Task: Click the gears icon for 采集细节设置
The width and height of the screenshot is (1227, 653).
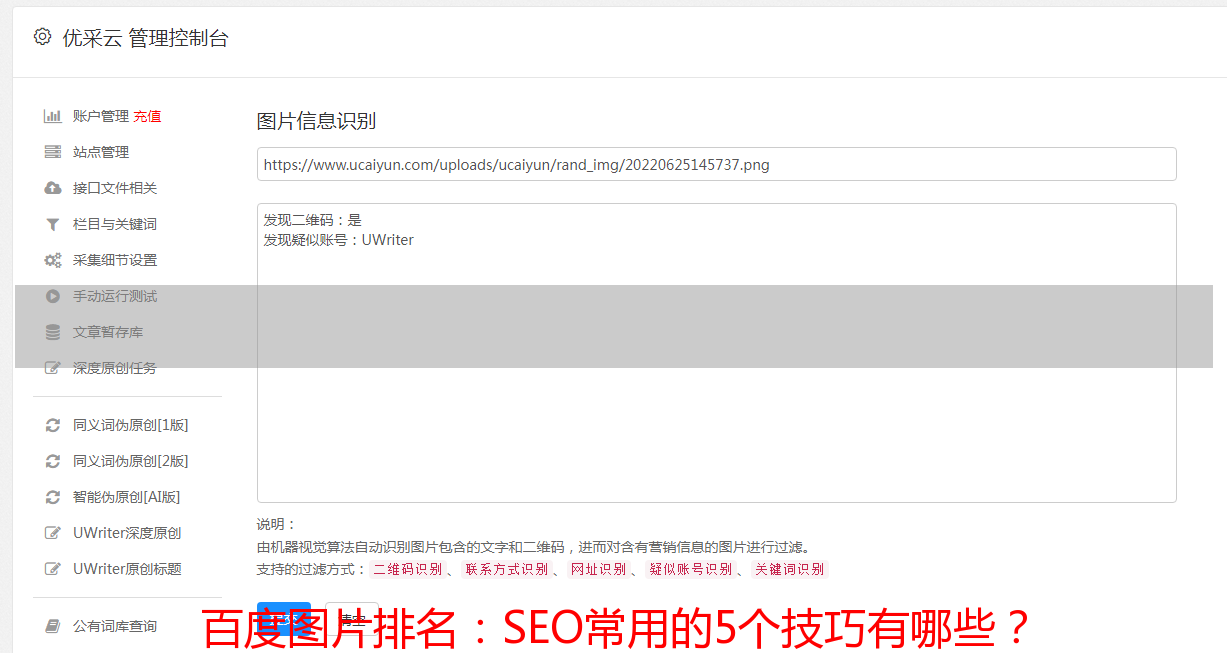Action: coord(53,260)
